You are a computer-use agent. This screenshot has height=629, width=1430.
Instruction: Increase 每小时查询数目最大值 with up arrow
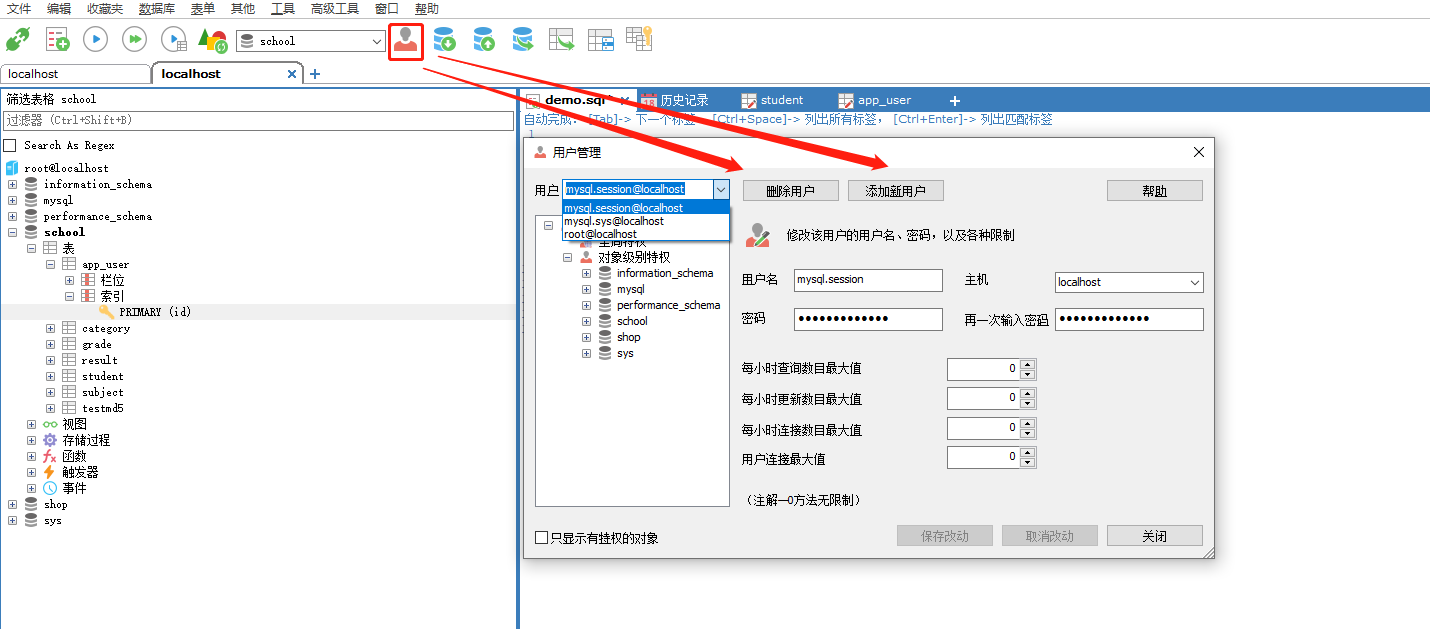point(1028,364)
